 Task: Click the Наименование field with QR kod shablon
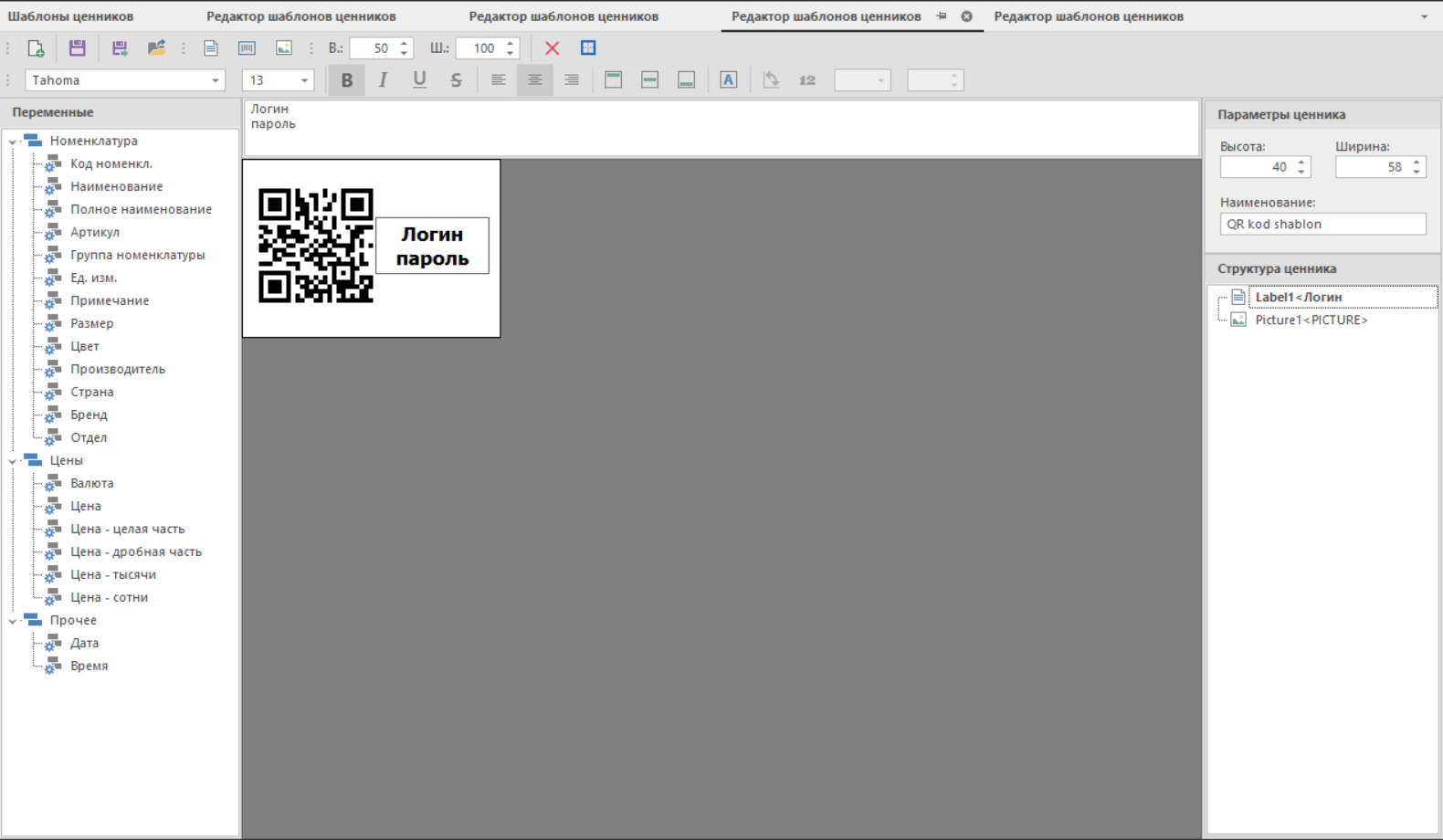point(1322,225)
